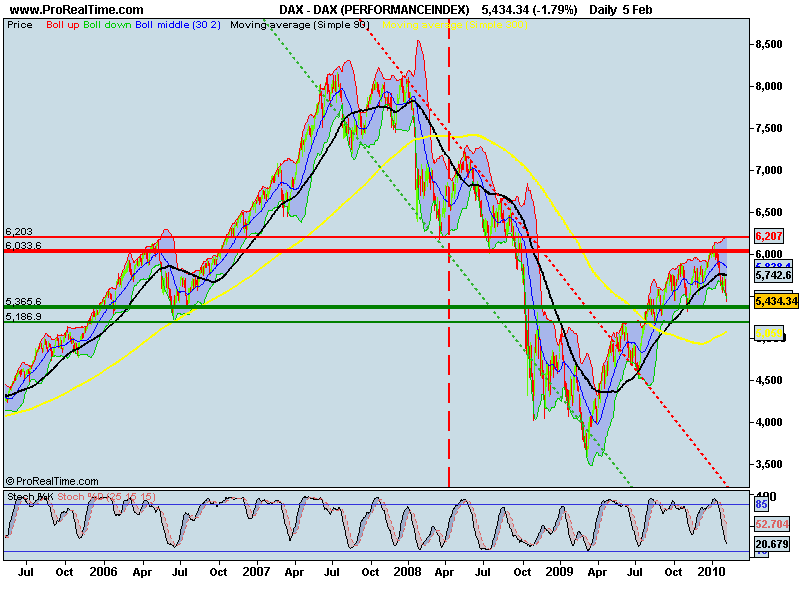Select the vertical red dashed marker line
The width and height of the screenshot is (800, 600).
coord(449,253)
